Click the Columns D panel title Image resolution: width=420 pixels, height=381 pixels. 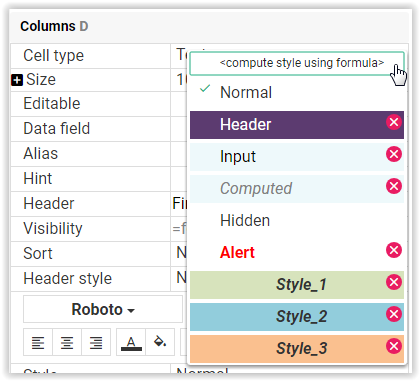click(x=54, y=26)
